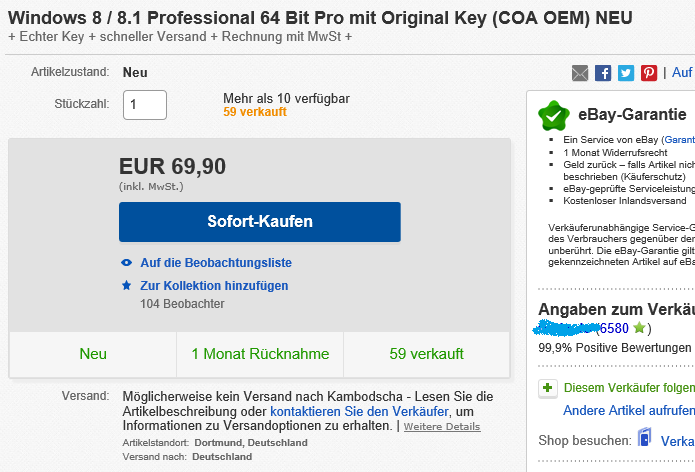
Task: Focus the Stückzahl quantity field
Action: (x=145, y=104)
